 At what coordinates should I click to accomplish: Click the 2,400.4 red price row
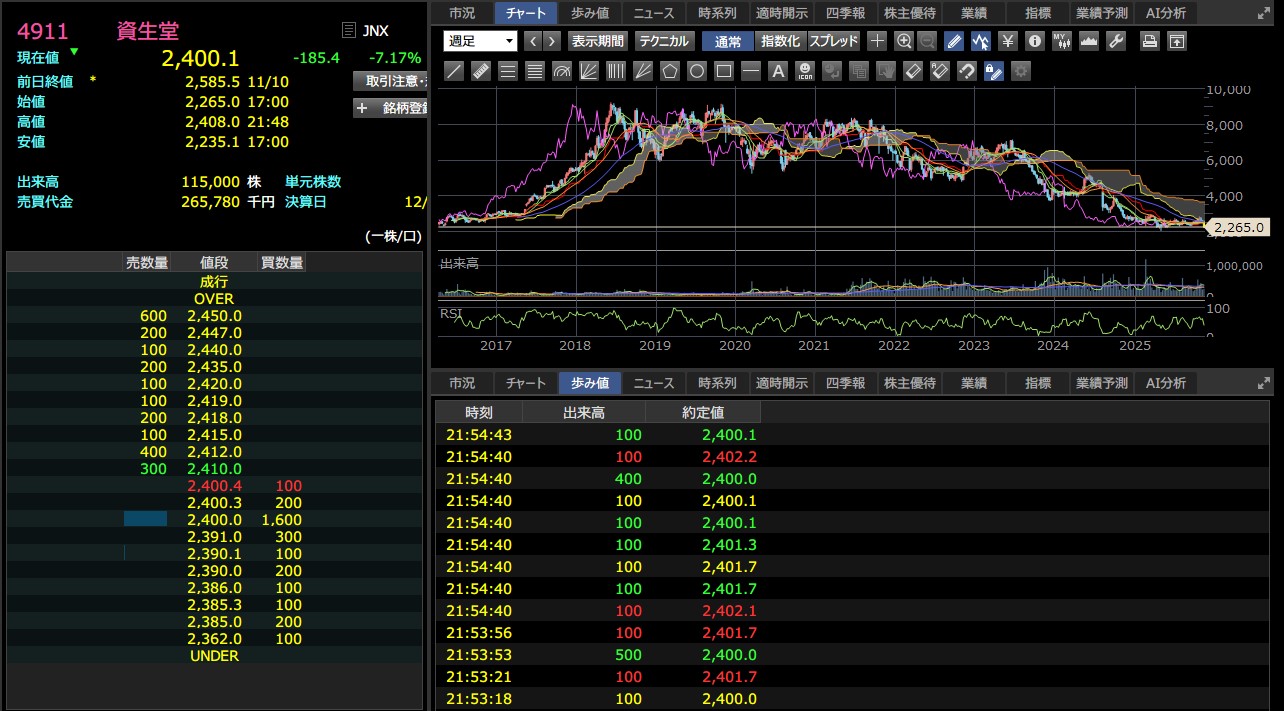(214, 486)
